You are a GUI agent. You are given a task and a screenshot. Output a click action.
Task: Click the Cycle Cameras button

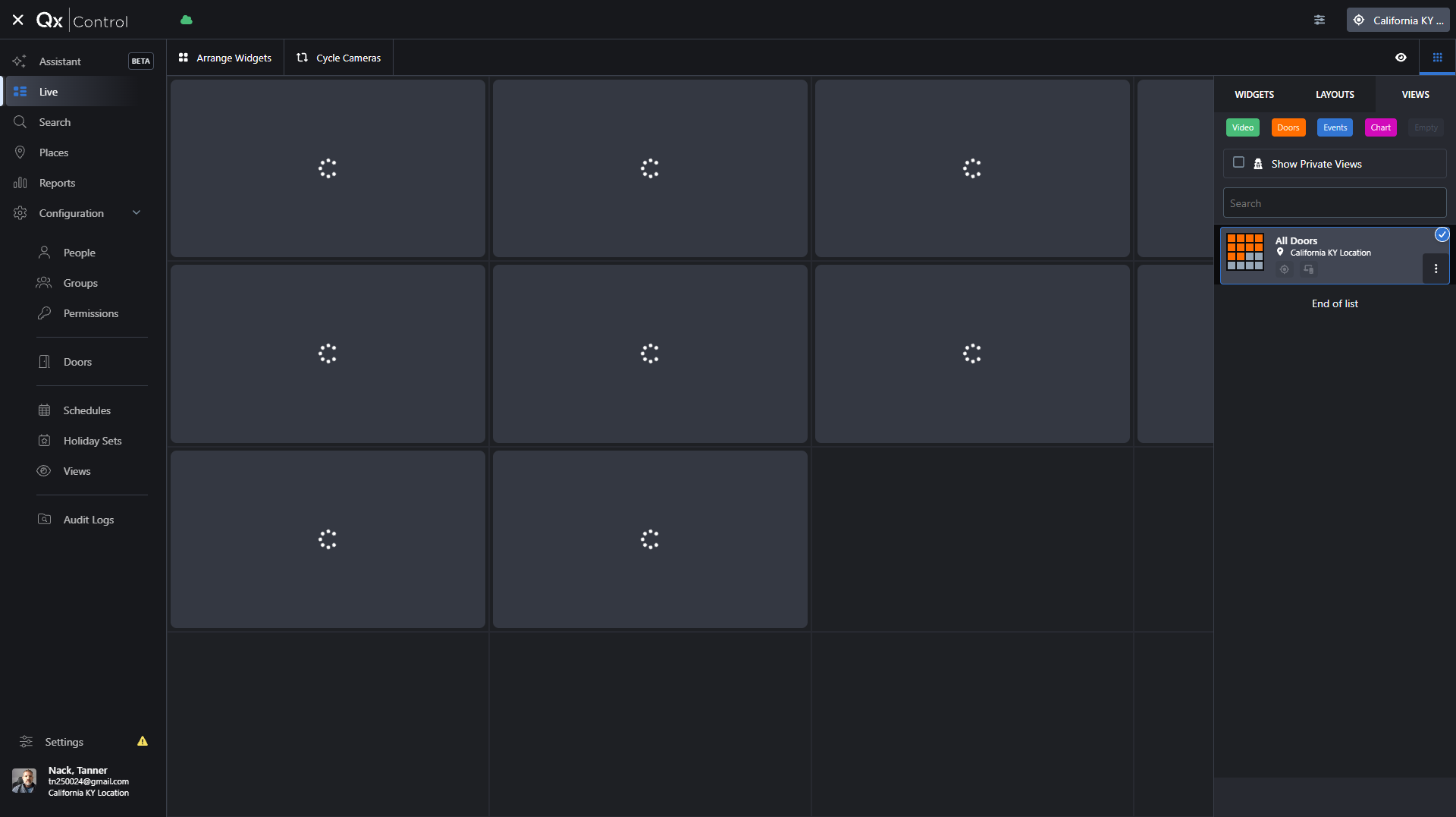[x=338, y=58]
